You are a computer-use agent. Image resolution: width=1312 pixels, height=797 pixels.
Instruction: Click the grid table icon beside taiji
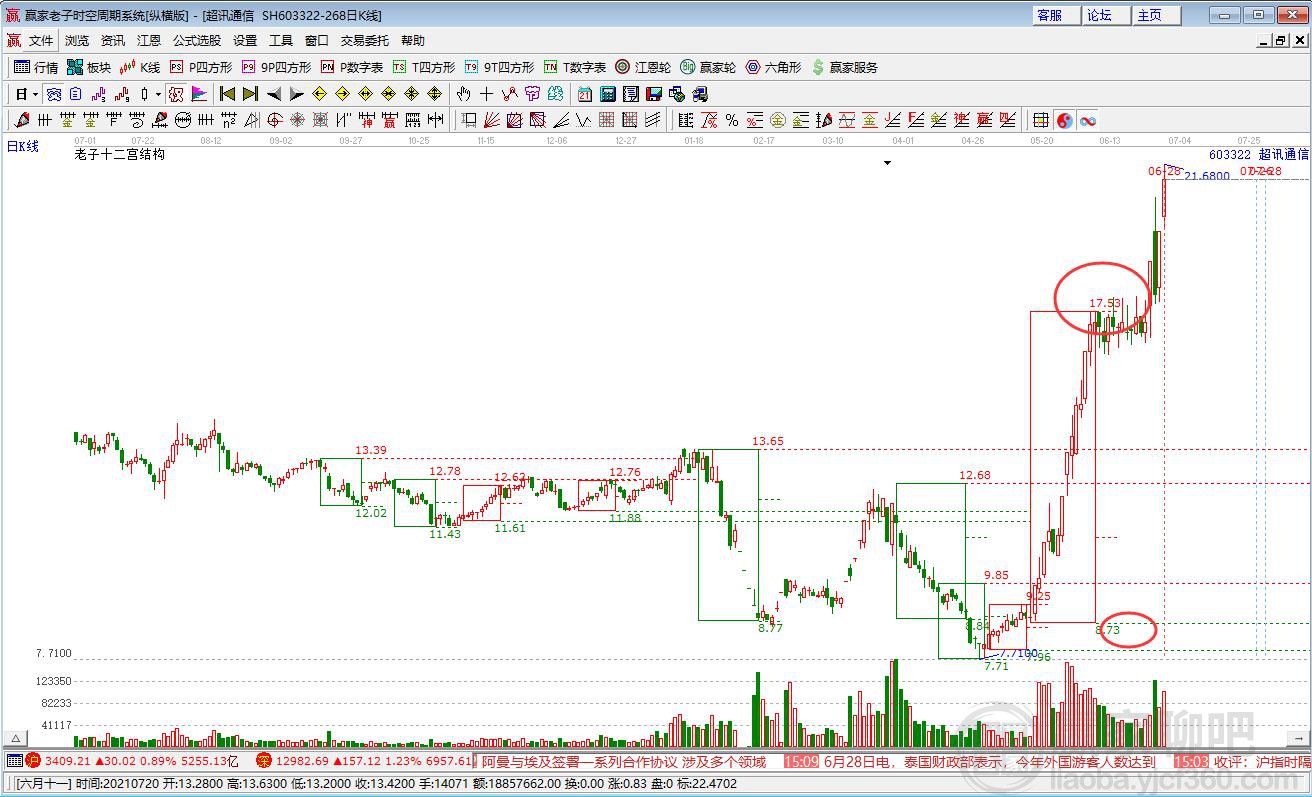click(1041, 120)
